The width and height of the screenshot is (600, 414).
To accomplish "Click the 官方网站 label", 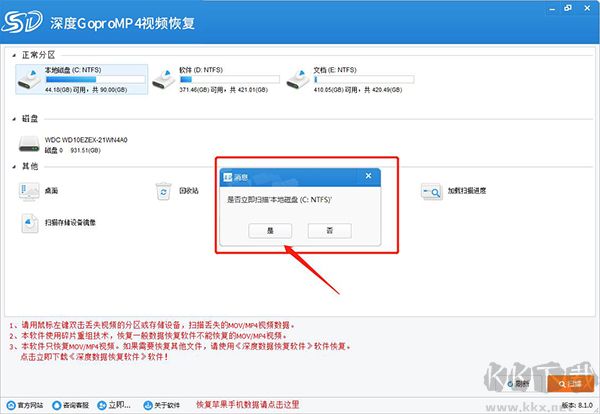I will [30, 405].
